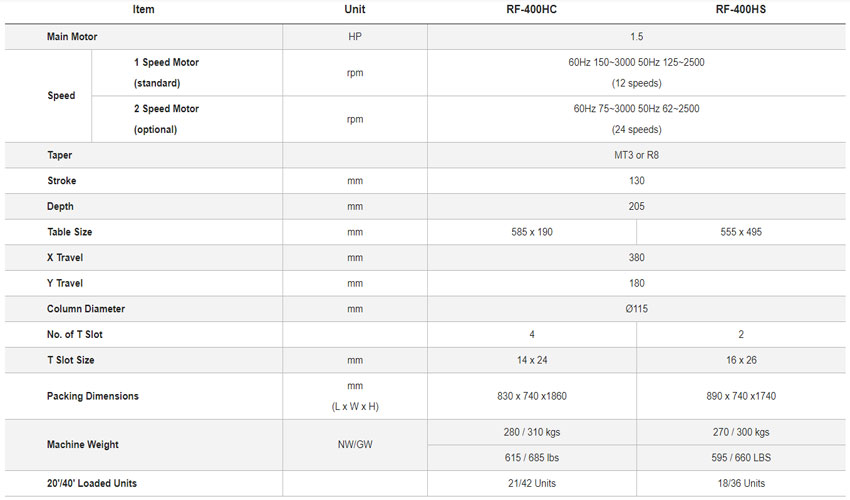
Task: Select the 555 x 495 table size cell
Action: [x=741, y=232]
